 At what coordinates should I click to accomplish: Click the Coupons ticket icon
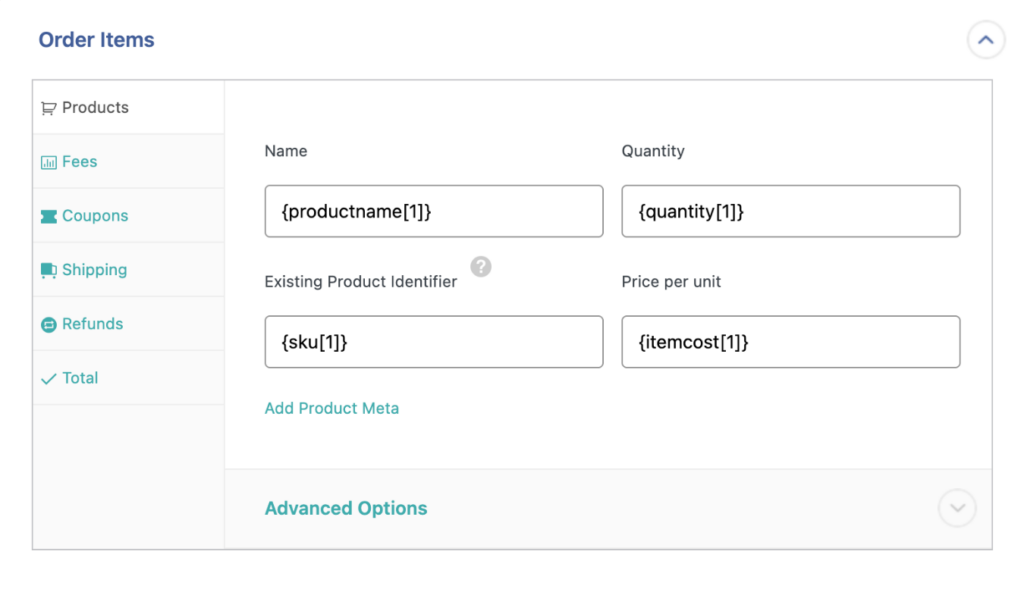tap(48, 217)
